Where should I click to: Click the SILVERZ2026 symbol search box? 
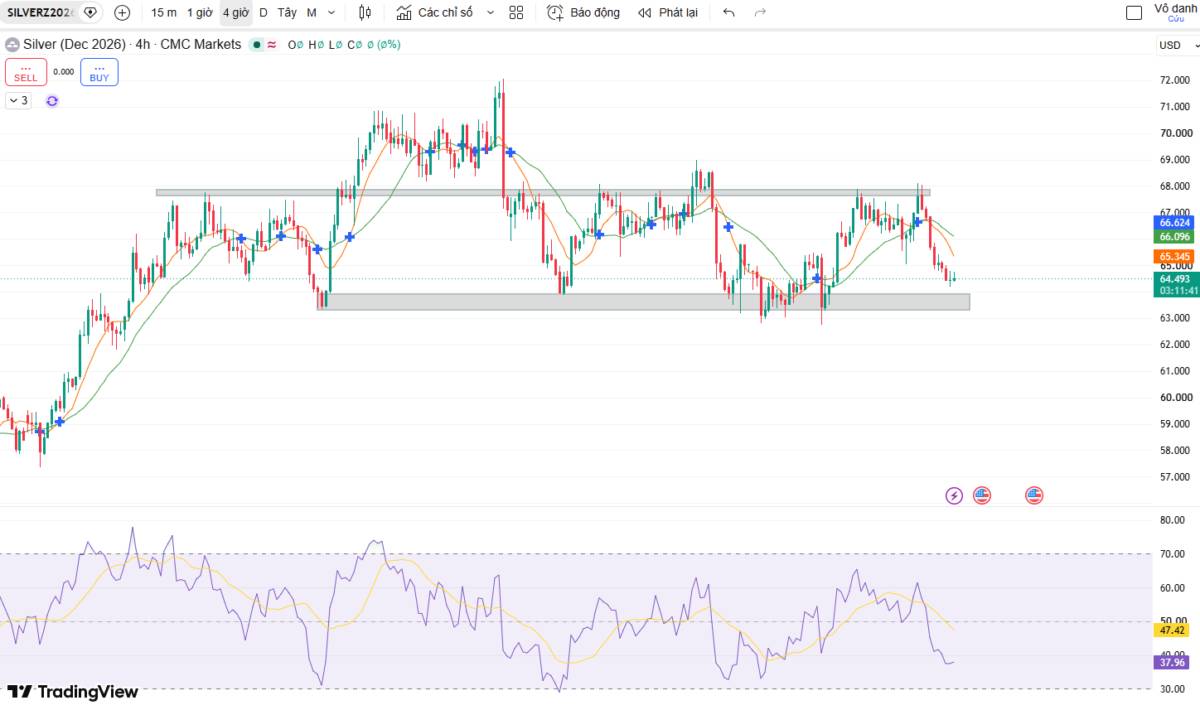click(x=38, y=13)
